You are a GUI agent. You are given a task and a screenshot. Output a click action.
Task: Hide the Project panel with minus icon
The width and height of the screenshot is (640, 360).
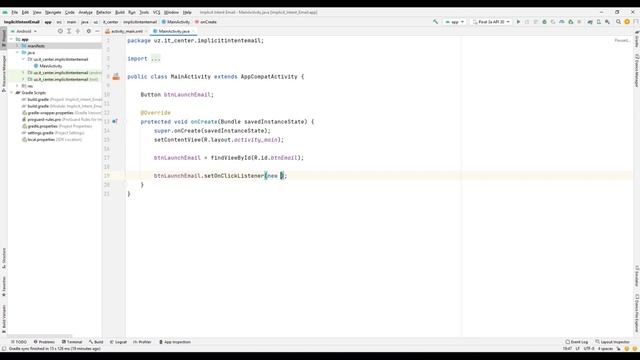[x=97, y=31]
